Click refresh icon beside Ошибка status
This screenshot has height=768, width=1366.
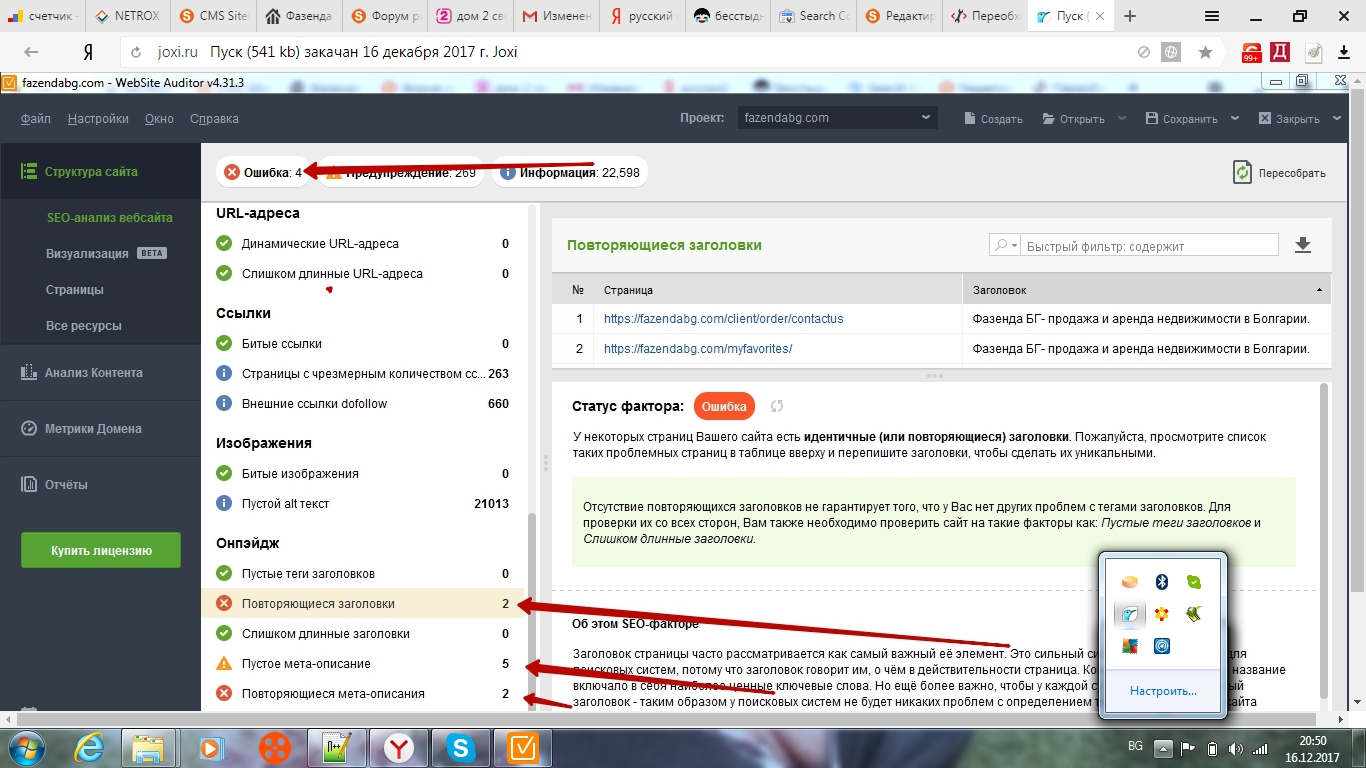pyautogui.click(x=776, y=406)
